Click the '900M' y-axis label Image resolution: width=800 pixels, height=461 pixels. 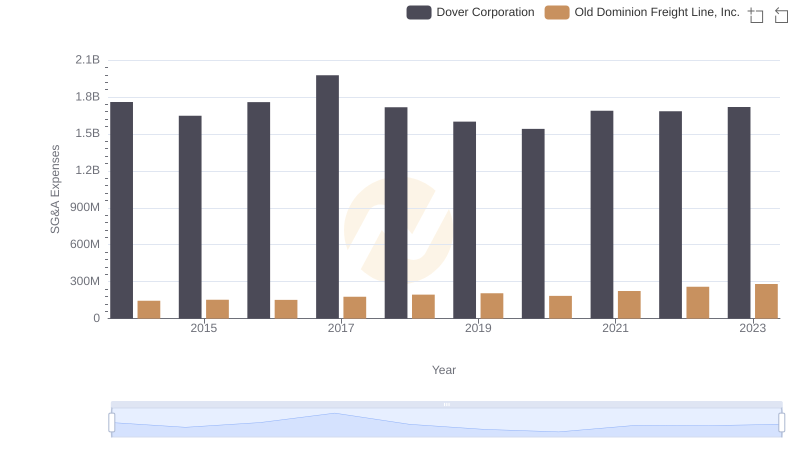click(x=85, y=208)
